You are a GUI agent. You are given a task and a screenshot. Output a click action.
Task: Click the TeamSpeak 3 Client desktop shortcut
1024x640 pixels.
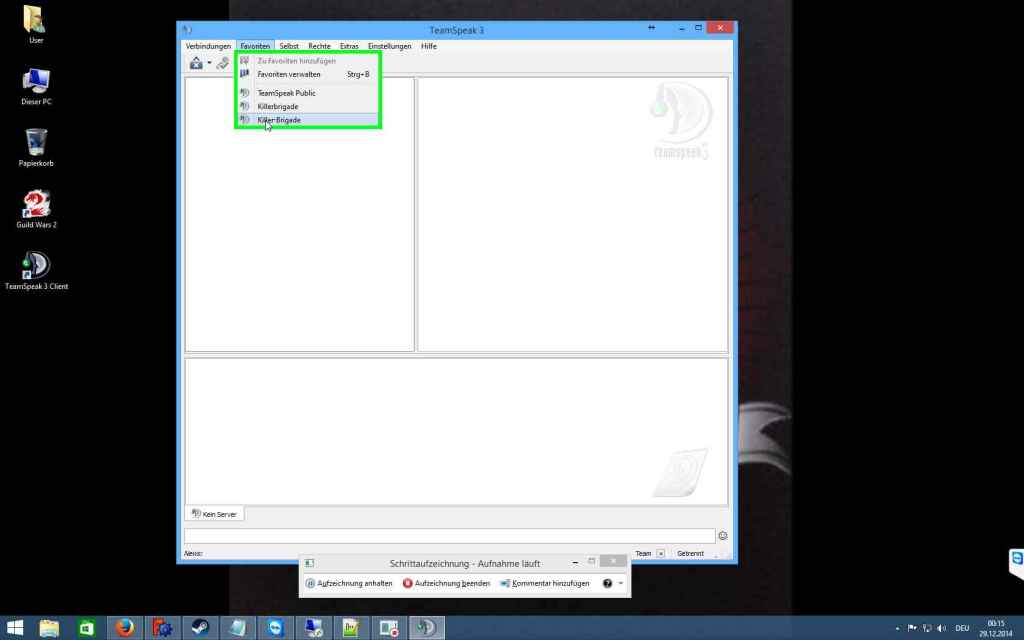point(36,266)
